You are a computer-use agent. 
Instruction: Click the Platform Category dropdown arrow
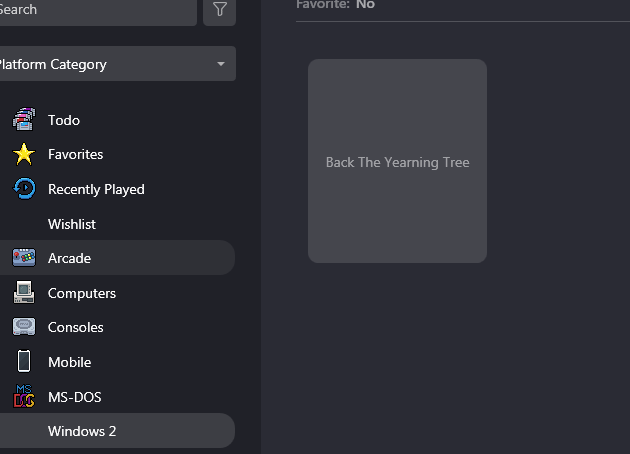coord(221,64)
